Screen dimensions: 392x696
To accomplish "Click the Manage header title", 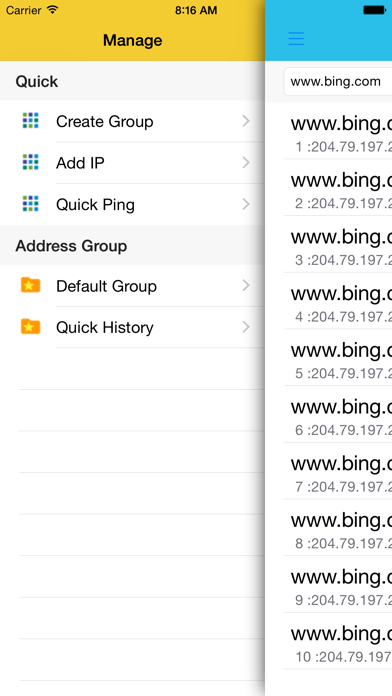I will tap(132, 40).
